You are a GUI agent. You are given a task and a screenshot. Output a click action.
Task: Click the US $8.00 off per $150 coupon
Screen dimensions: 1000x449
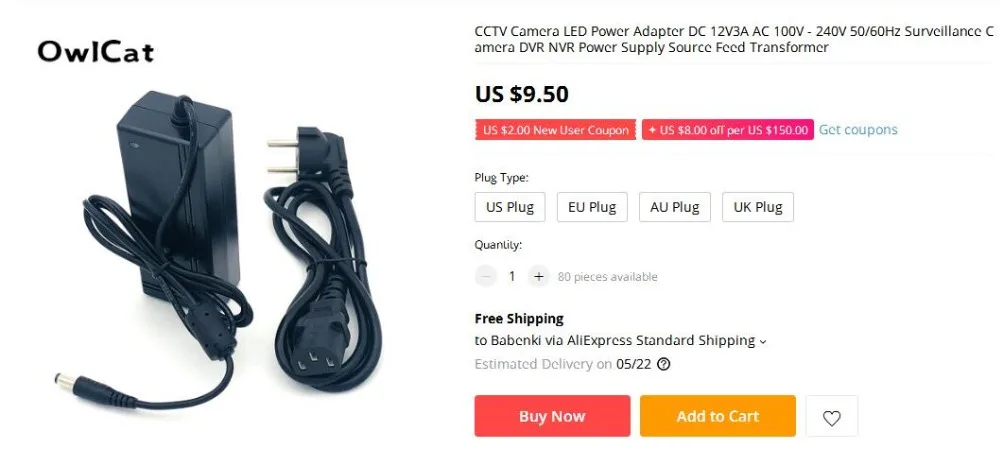click(728, 130)
